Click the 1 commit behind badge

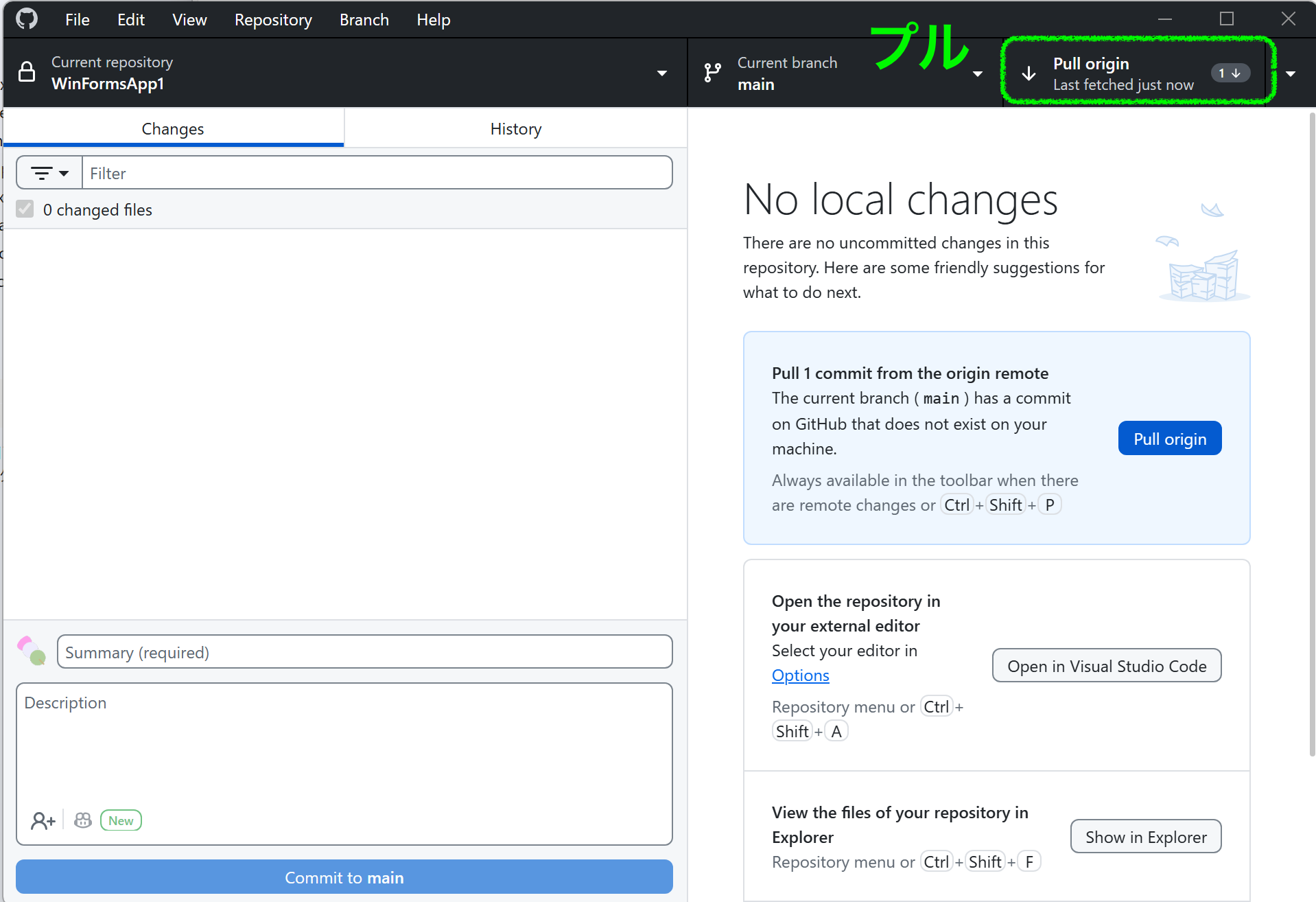[x=1230, y=73]
